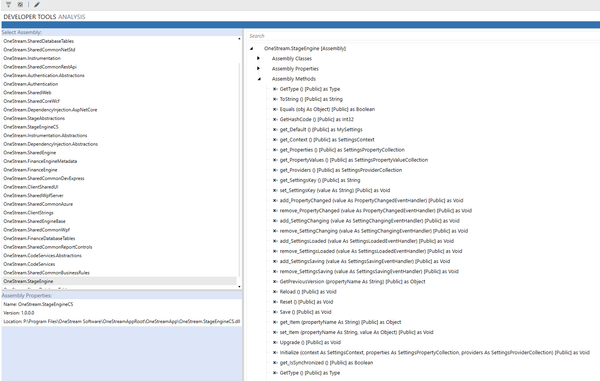Select OneStream.Authentication.Abstractions assembly
The image size is (600, 381).
[44, 75]
